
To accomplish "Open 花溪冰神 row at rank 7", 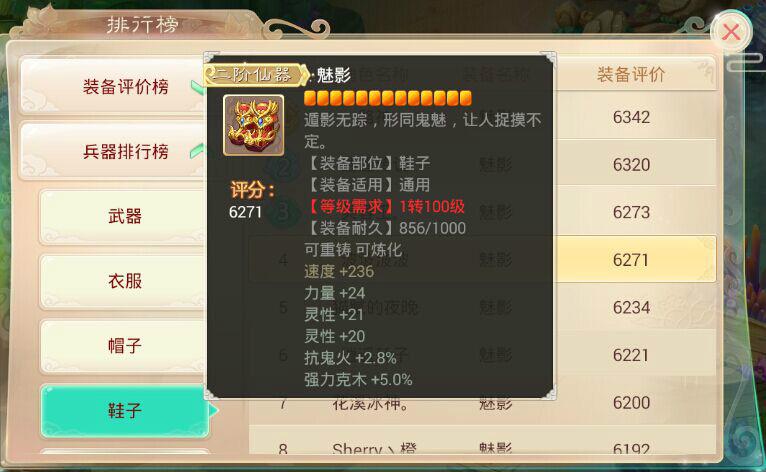I will [x=483, y=403].
